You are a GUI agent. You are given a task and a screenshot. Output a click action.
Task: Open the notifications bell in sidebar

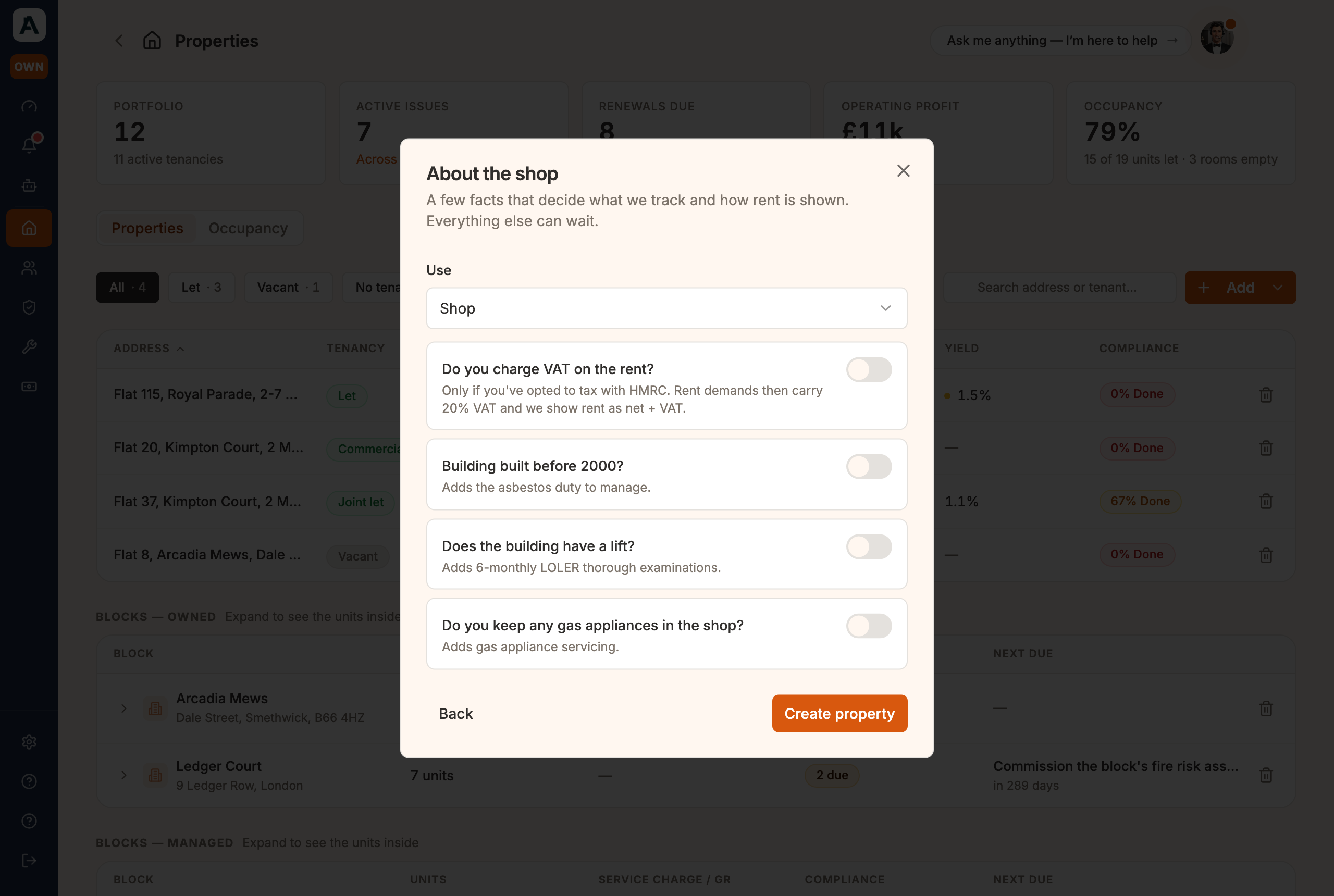pyautogui.click(x=29, y=145)
